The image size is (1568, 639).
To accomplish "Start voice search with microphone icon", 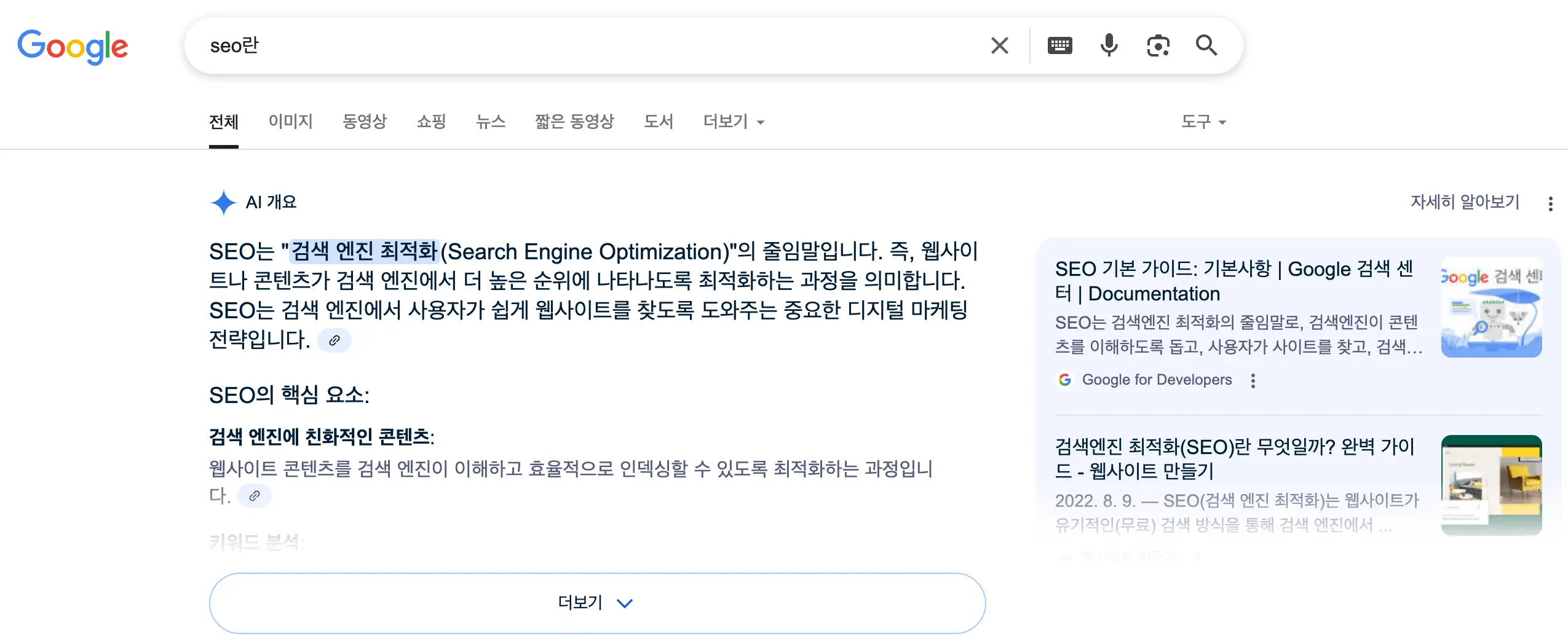I will [x=1109, y=45].
